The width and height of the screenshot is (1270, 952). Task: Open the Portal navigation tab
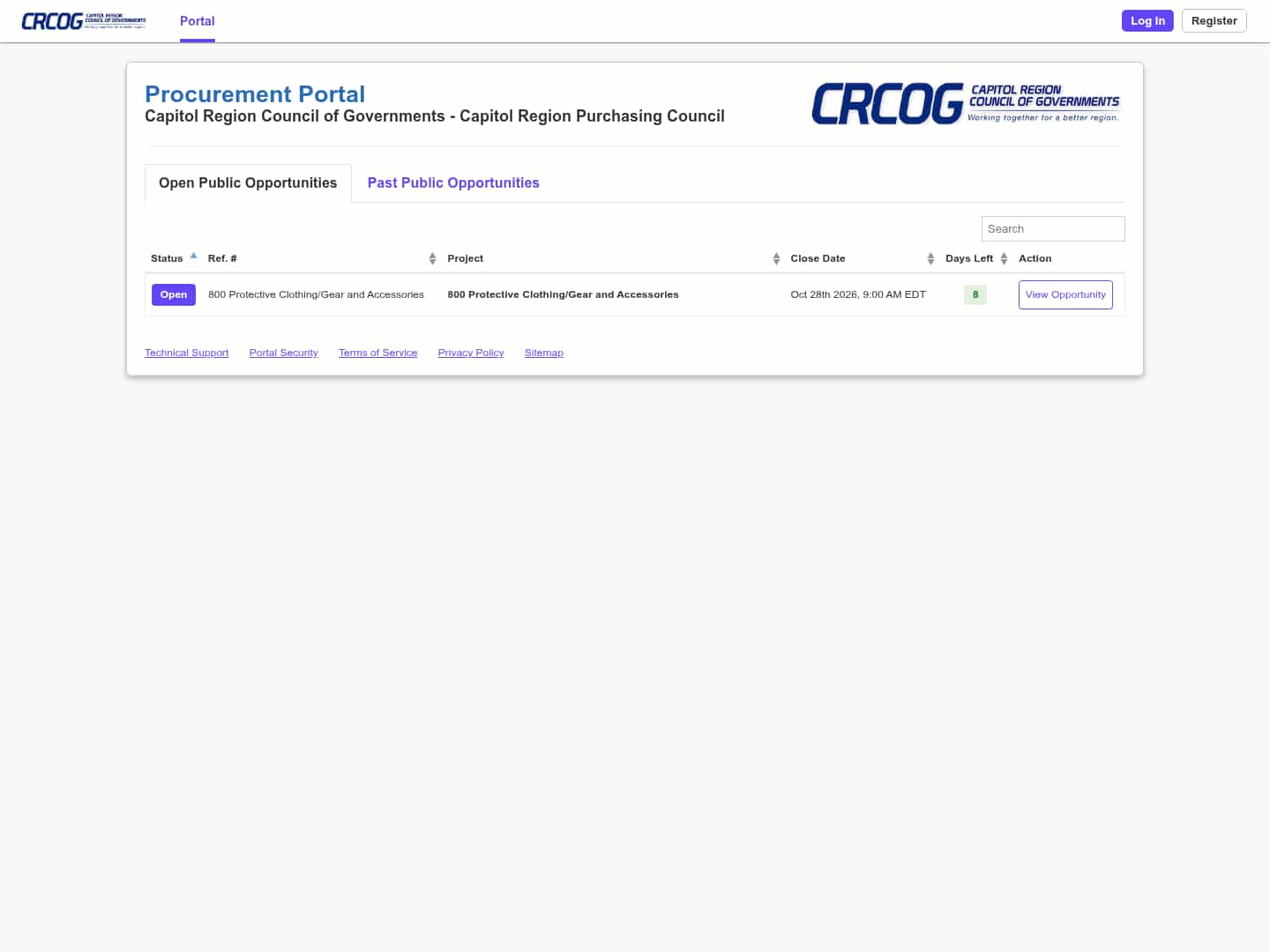[x=198, y=21]
